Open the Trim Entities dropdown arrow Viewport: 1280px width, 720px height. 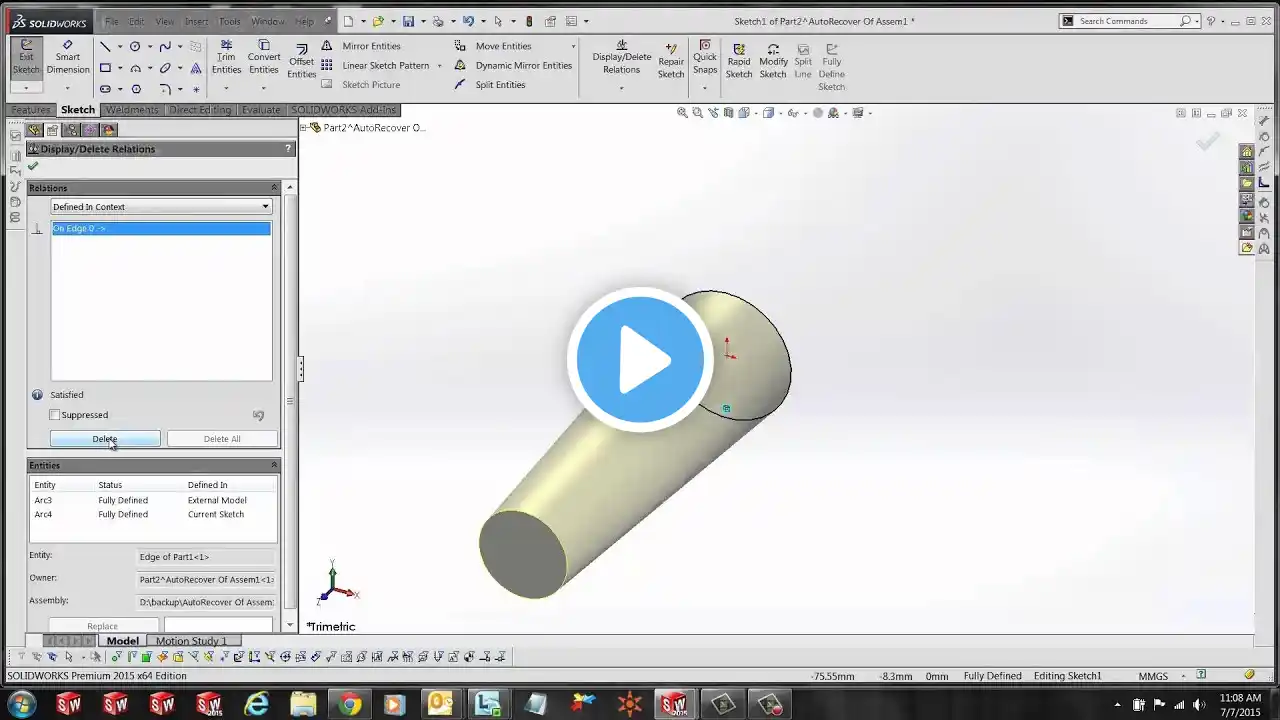[227, 87]
